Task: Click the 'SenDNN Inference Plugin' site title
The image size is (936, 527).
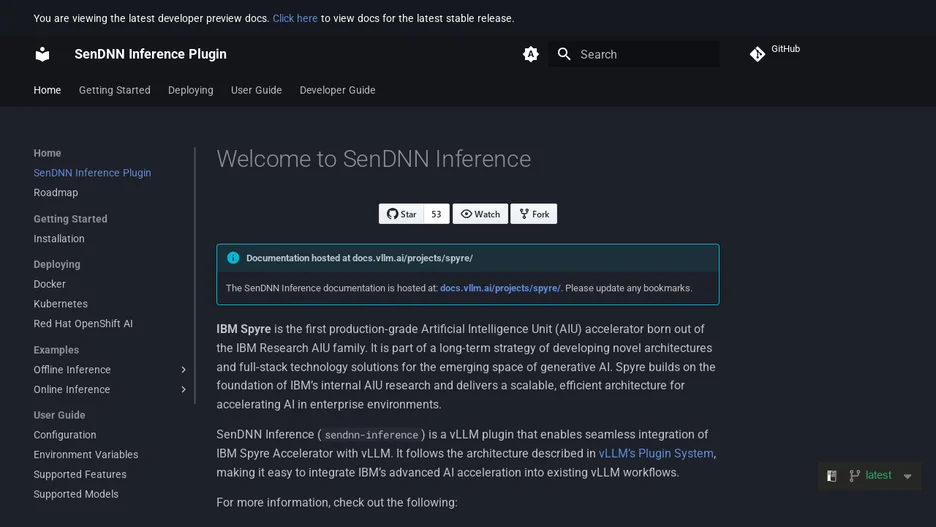Action: tap(150, 54)
